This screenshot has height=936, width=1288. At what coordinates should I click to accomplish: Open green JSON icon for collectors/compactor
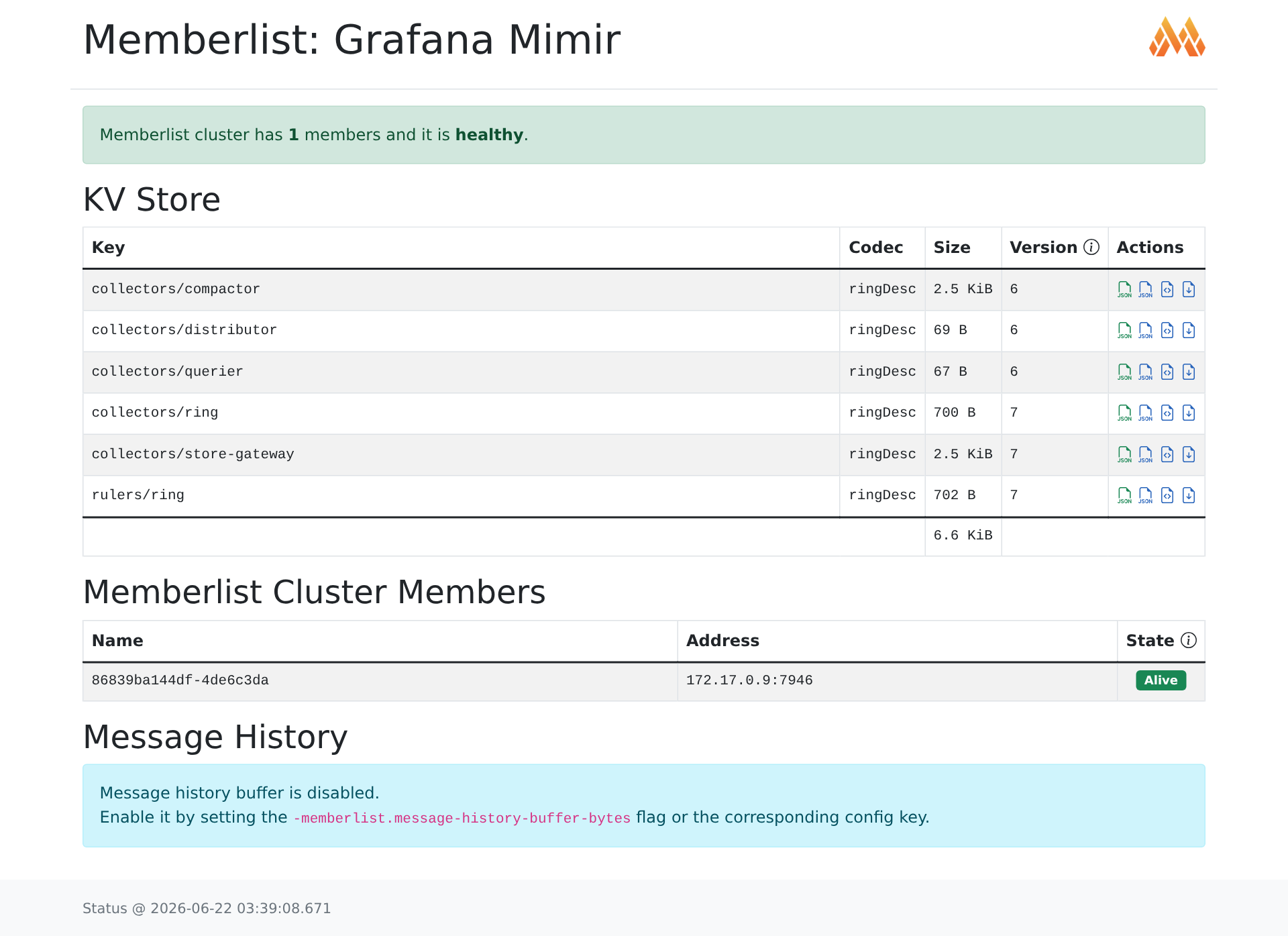tap(1124, 289)
